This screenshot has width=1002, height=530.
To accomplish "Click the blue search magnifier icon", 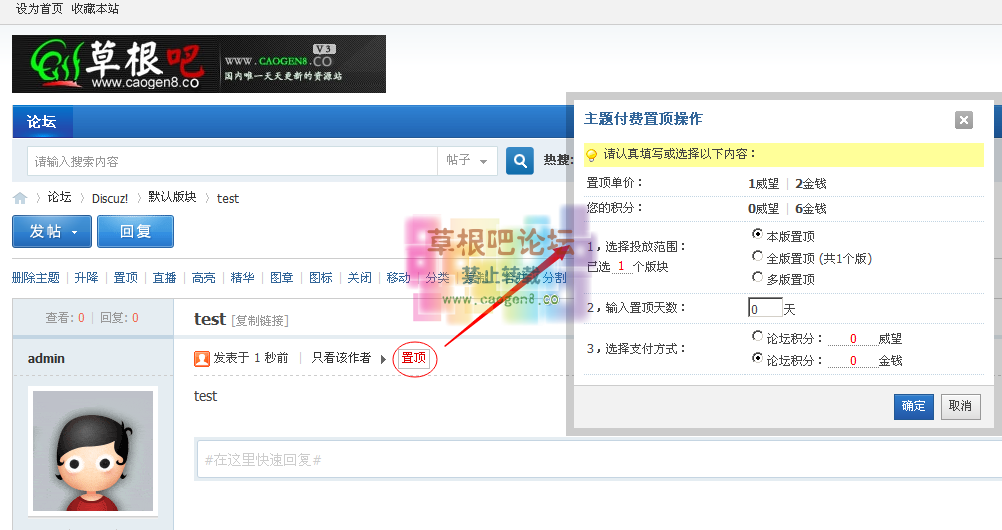I will pyautogui.click(x=520, y=161).
